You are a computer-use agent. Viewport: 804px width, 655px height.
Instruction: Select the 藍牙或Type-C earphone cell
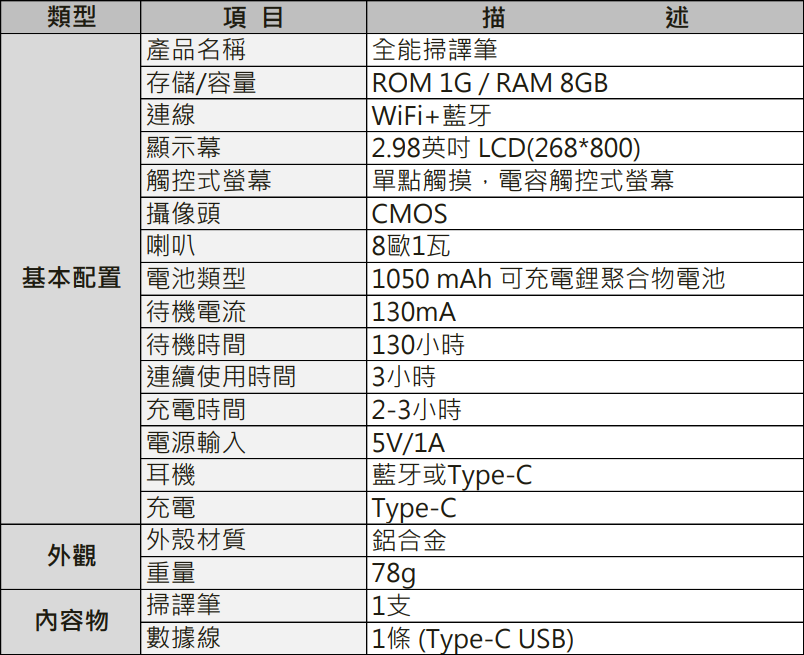coord(585,475)
